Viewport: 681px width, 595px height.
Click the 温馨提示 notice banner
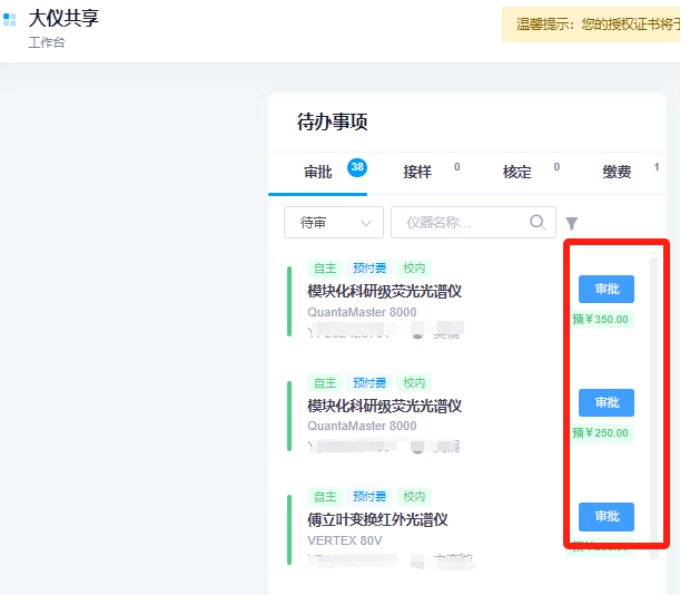(590, 24)
